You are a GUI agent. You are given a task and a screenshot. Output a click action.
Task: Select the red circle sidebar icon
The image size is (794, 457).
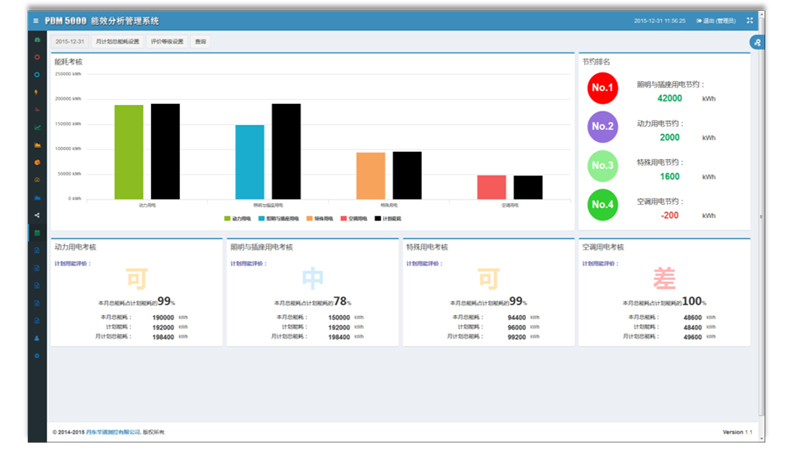pos(37,57)
